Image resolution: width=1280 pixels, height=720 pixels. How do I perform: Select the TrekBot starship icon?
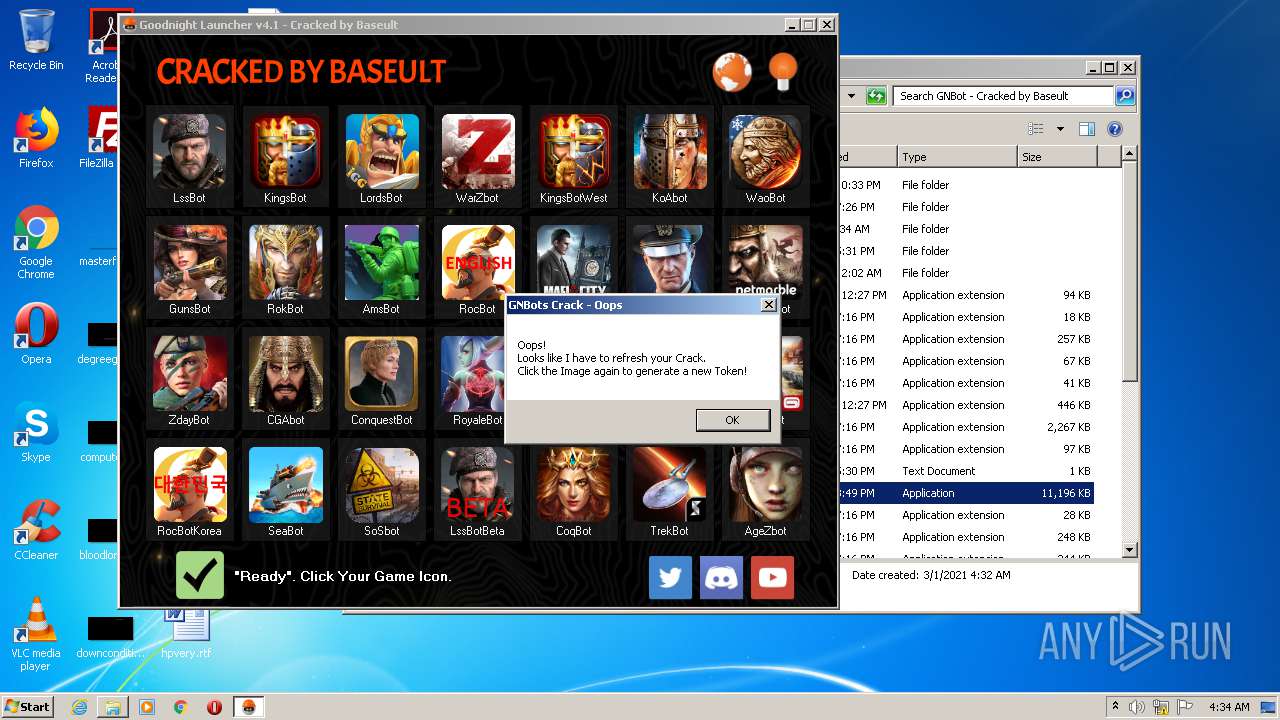[x=669, y=484]
